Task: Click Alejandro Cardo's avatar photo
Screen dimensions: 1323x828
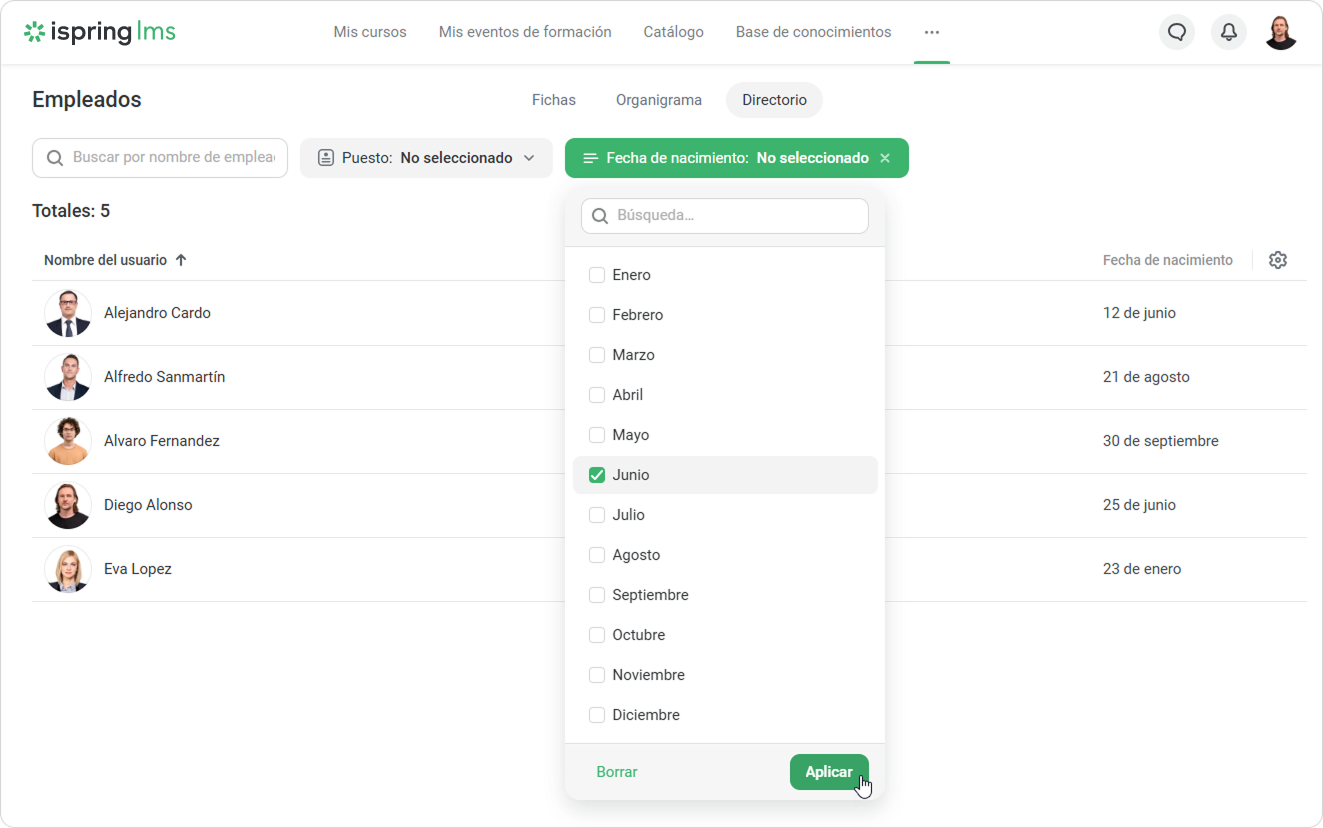Action: 68,313
